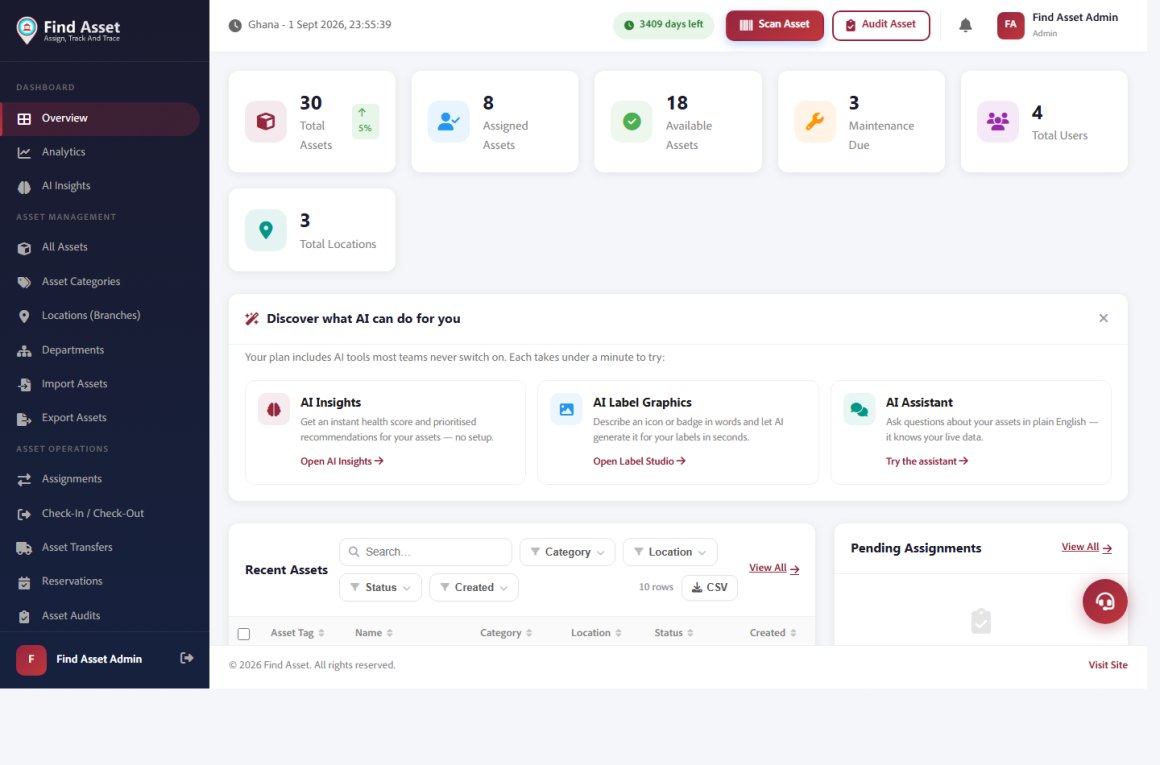Image resolution: width=1160 pixels, height=765 pixels.
Task: Click the FA user avatar in header
Action: 1011,25
